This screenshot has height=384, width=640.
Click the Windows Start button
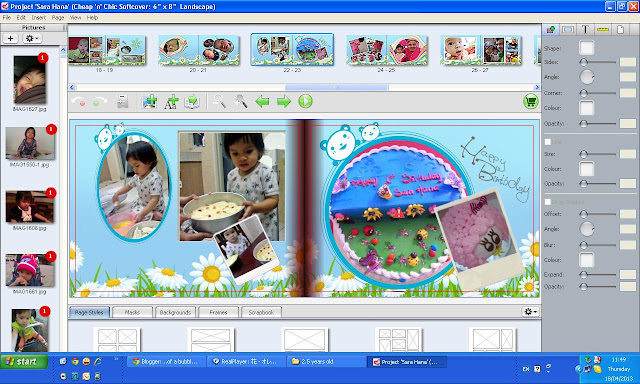click(x=24, y=362)
